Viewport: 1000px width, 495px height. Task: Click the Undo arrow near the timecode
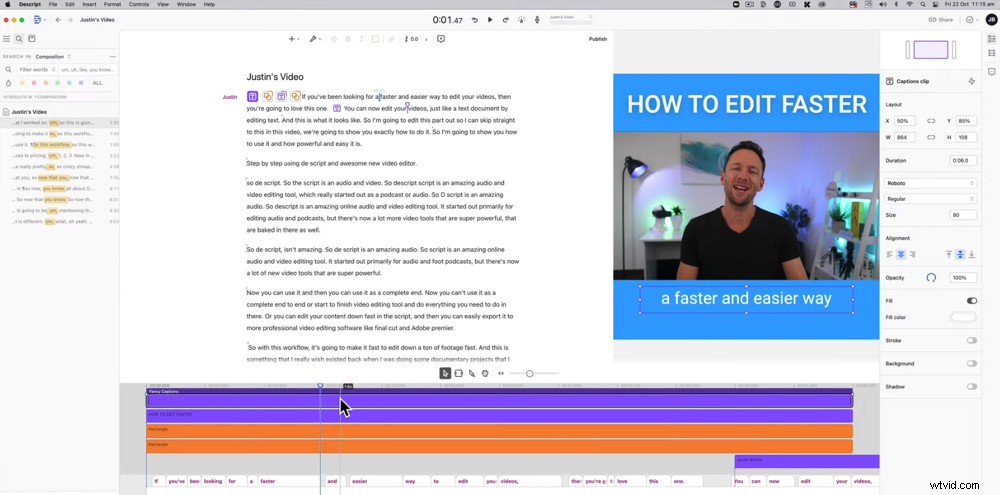(x=474, y=20)
